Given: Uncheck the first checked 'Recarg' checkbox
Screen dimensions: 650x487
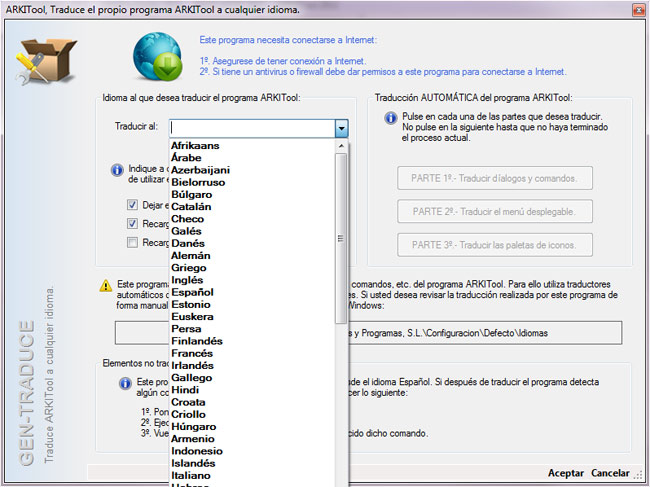Looking at the screenshot, I should pos(132,223).
